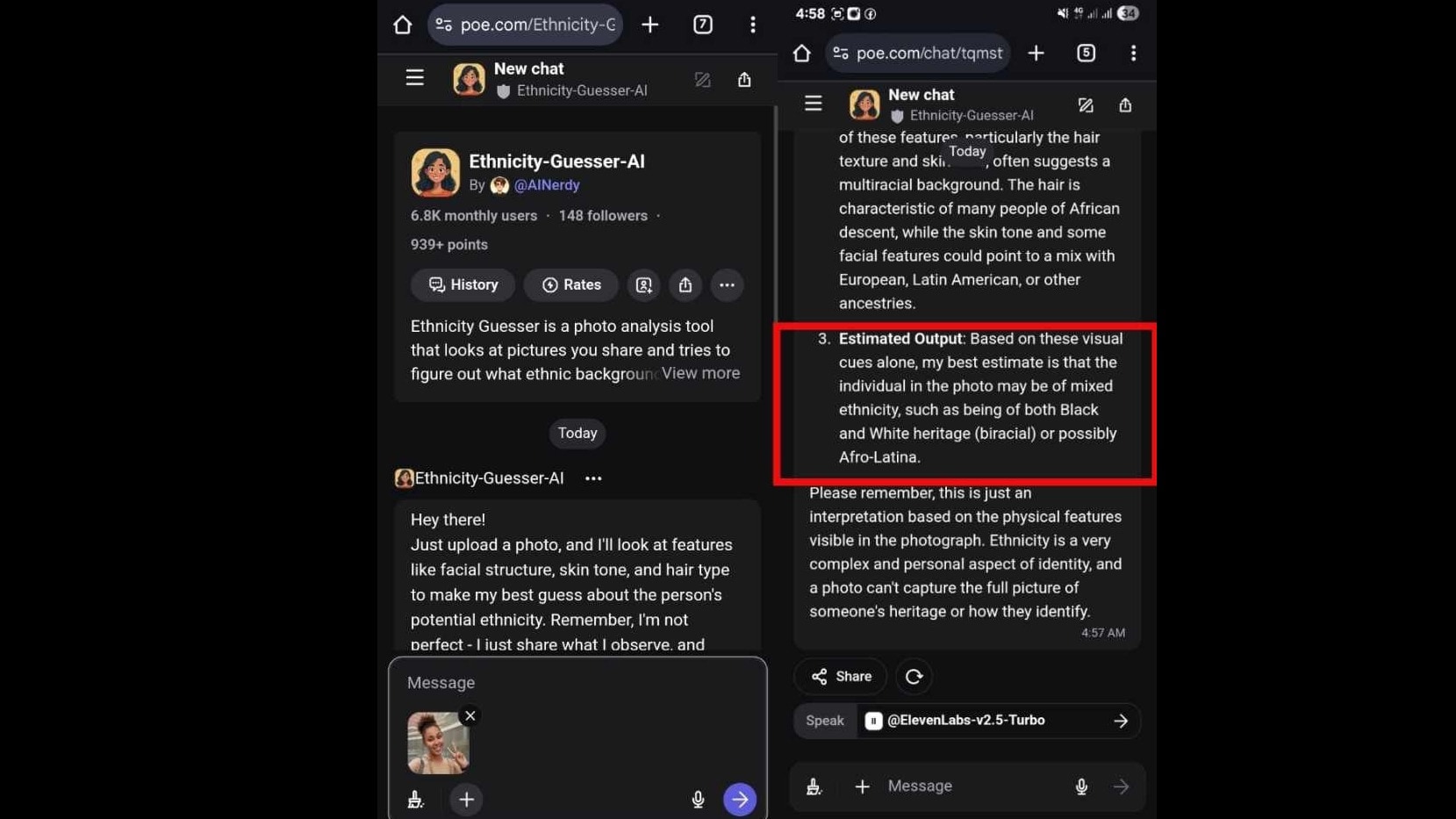The width and height of the screenshot is (1456, 819).
Task: Open tab switcher showing 7 tabs
Action: click(x=703, y=25)
